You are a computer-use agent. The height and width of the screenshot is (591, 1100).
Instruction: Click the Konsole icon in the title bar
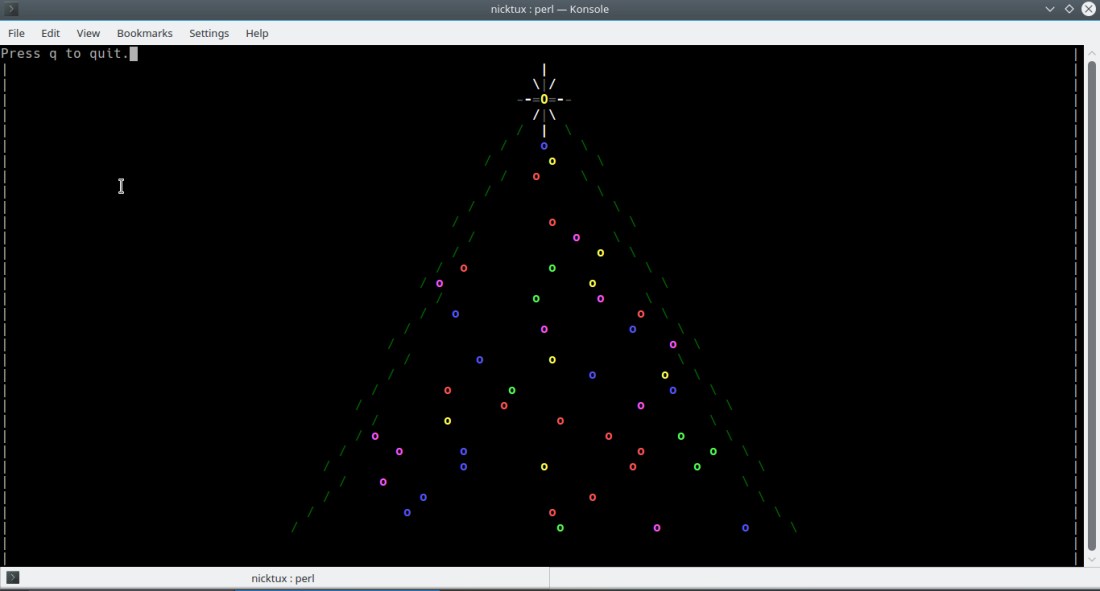click(x=11, y=9)
